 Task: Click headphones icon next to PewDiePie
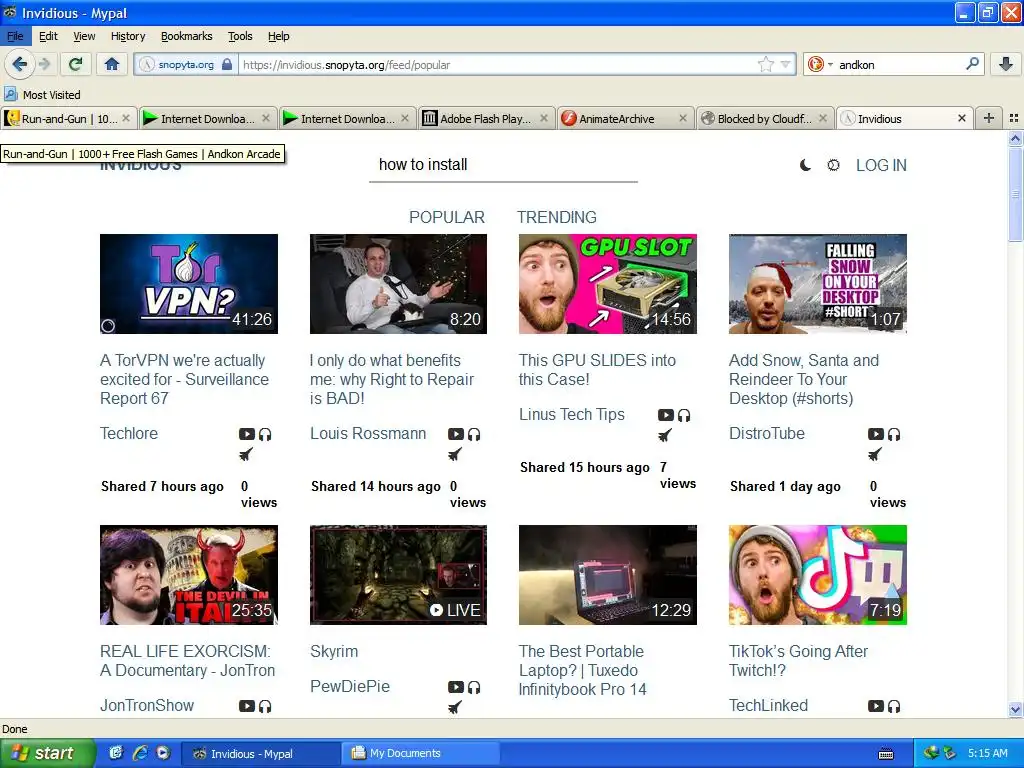pos(474,687)
